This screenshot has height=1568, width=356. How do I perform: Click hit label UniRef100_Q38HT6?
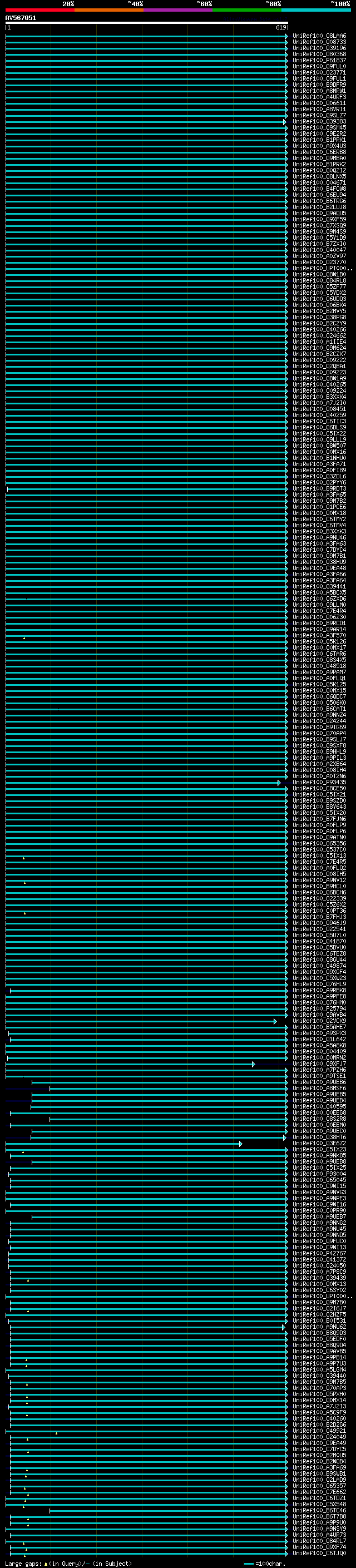click(x=319, y=1137)
